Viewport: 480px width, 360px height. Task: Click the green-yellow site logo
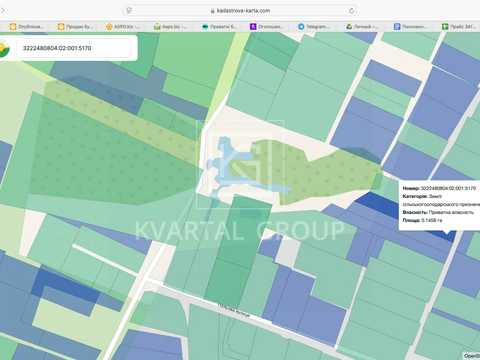(4, 49)
